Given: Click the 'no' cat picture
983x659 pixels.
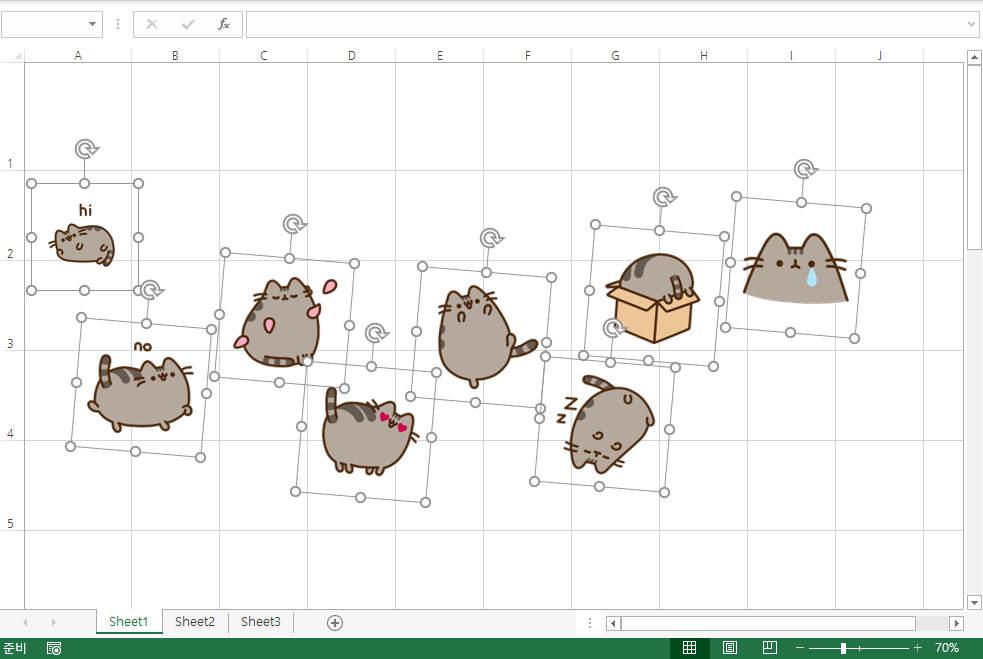Looking at the screenshot, I should [141, 389].
